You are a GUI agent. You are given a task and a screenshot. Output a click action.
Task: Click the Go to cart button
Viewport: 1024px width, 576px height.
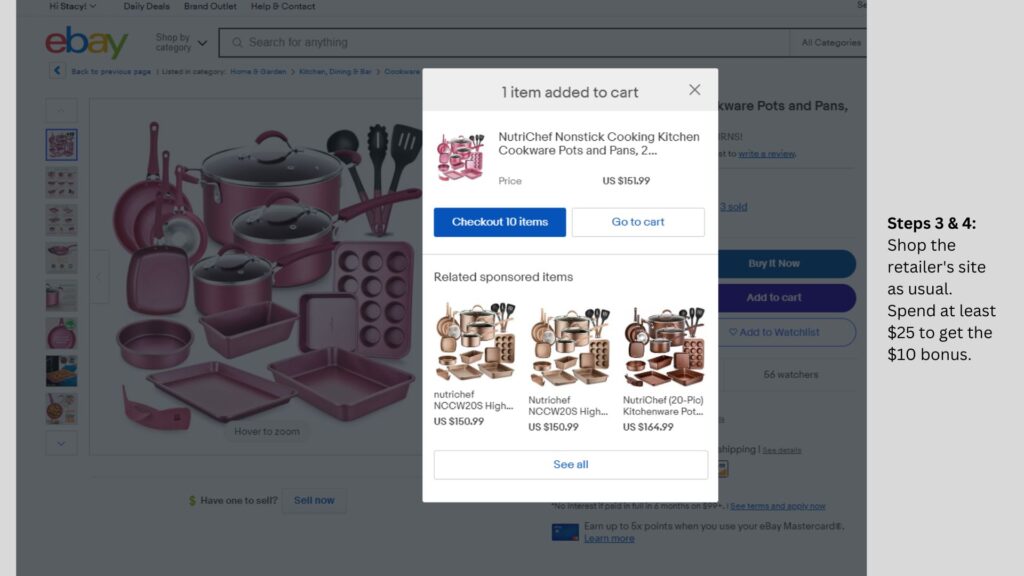coord(638,222)
